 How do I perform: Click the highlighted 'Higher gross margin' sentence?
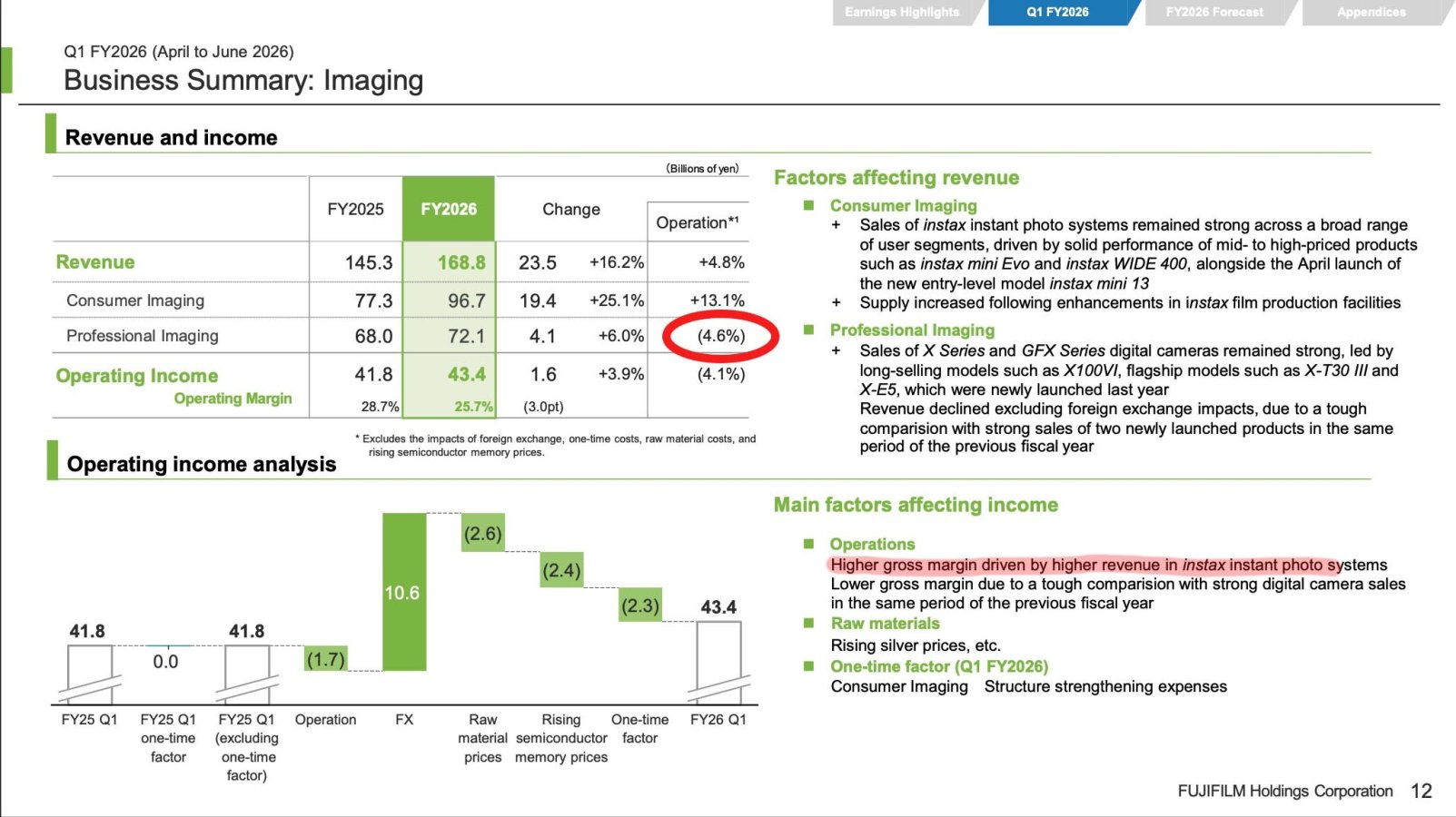tap(1109, 565)
